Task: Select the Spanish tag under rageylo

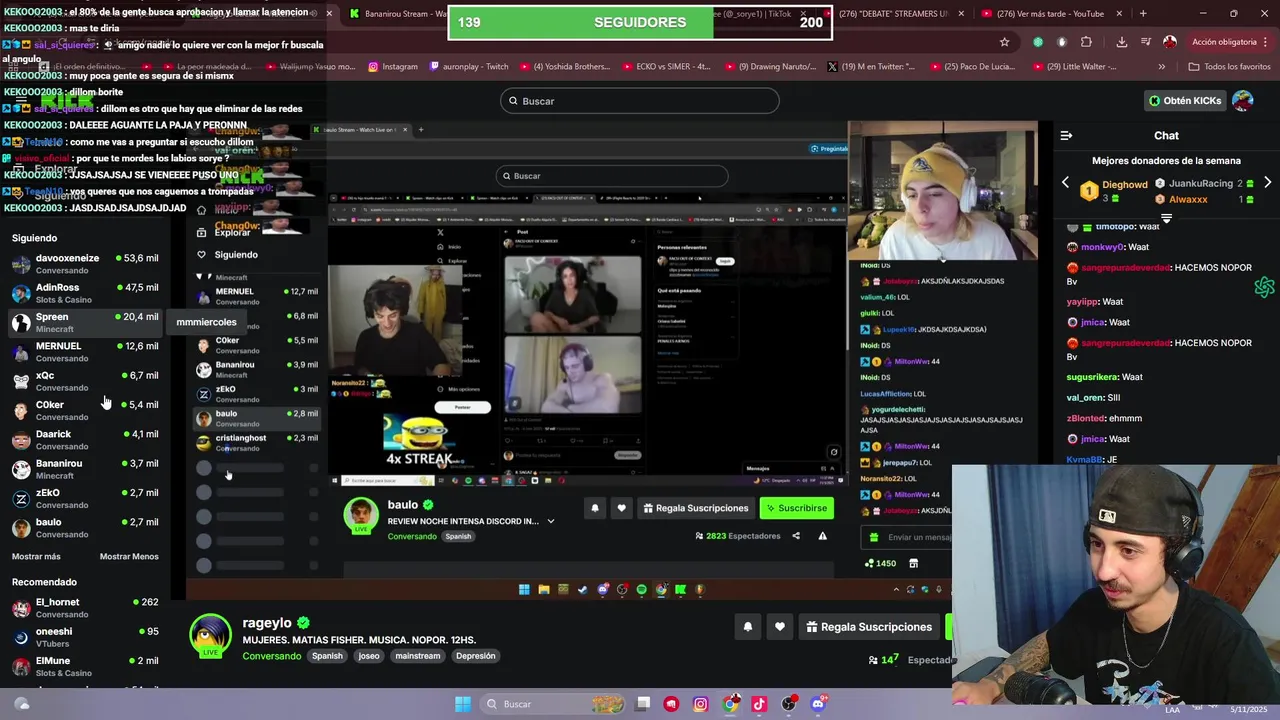Action: 327,656
